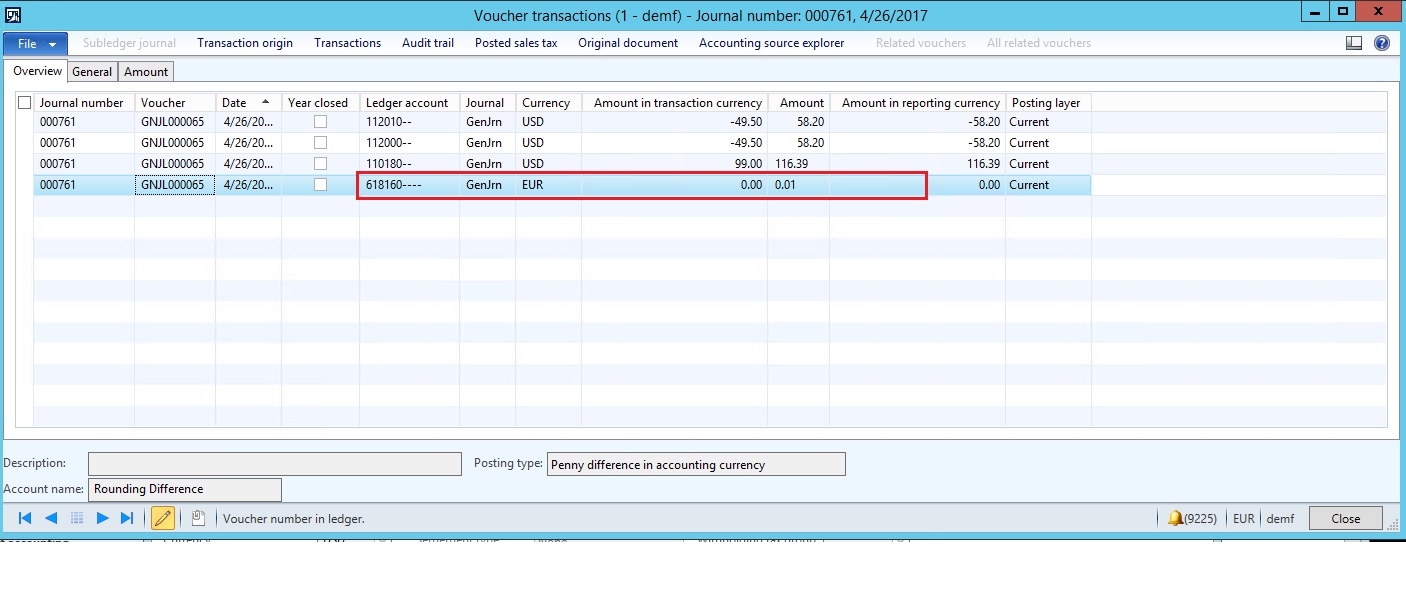Expand the File menu dropdown

(36, 43)
